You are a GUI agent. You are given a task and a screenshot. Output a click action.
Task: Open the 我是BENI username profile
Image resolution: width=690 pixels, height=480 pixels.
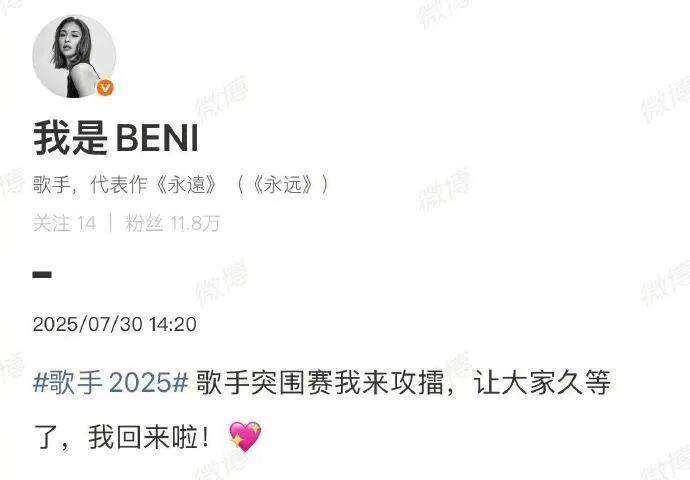click(116, 138)
